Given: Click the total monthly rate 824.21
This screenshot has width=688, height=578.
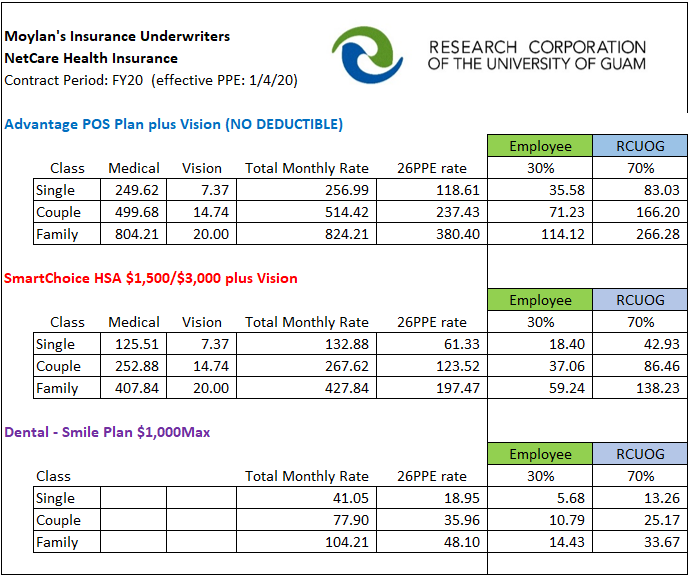Looking at the screenshot, I should 306,234.
